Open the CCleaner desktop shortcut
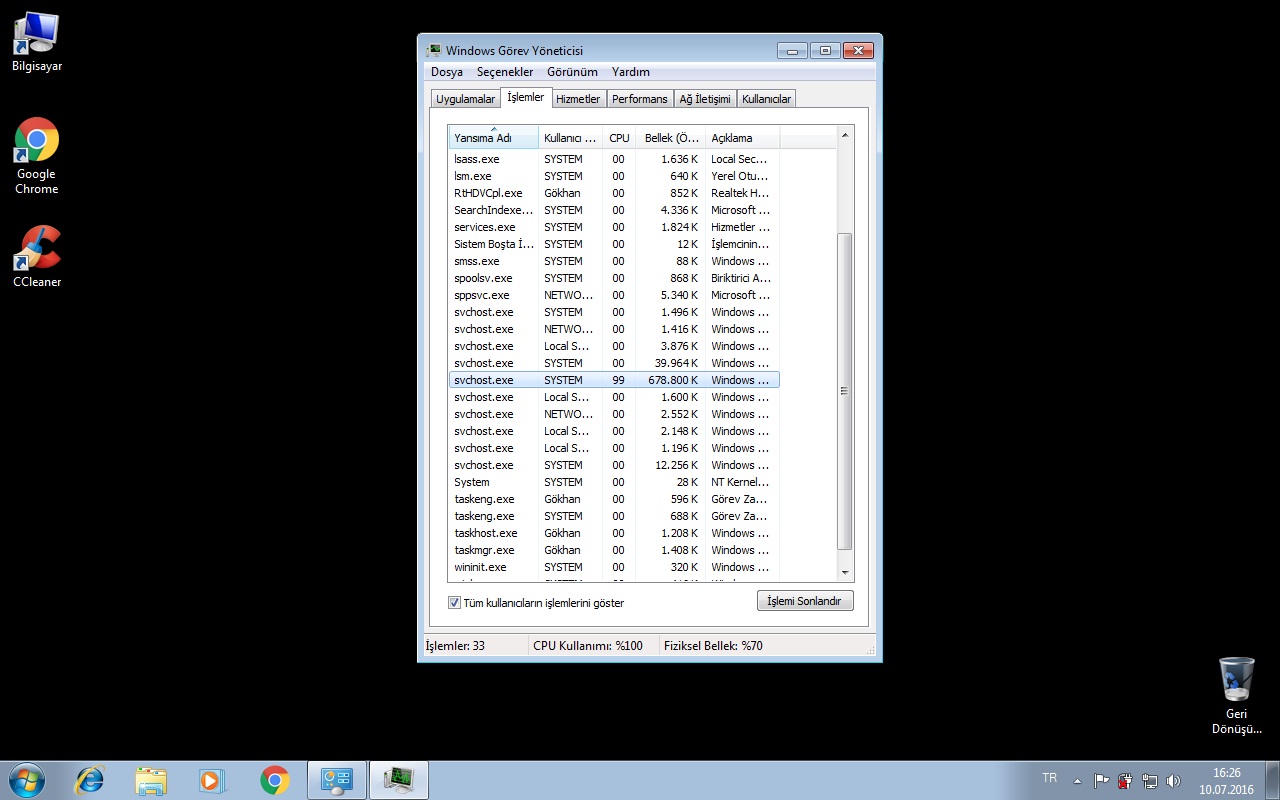1280x800 pixels. [x=37, y=257]
